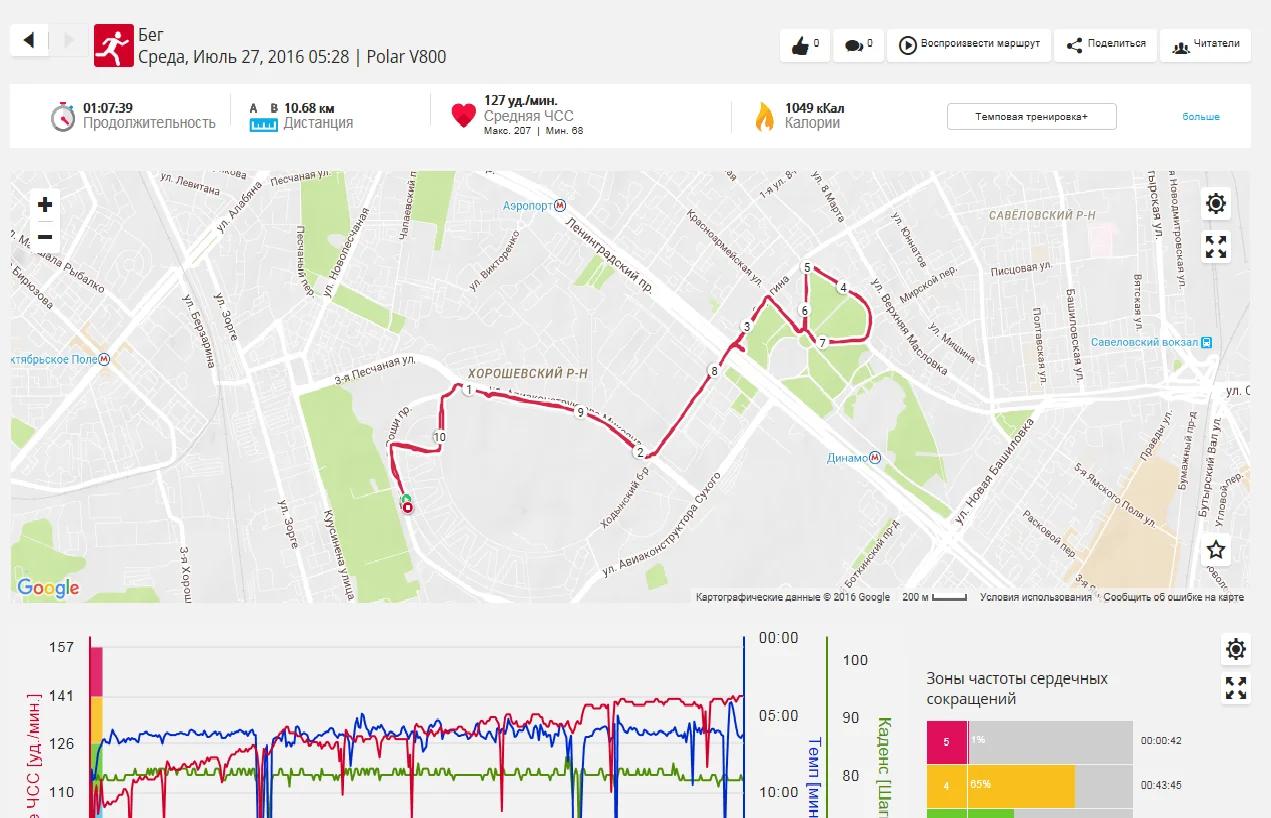Like the training with thumbs up

(804, 45)
